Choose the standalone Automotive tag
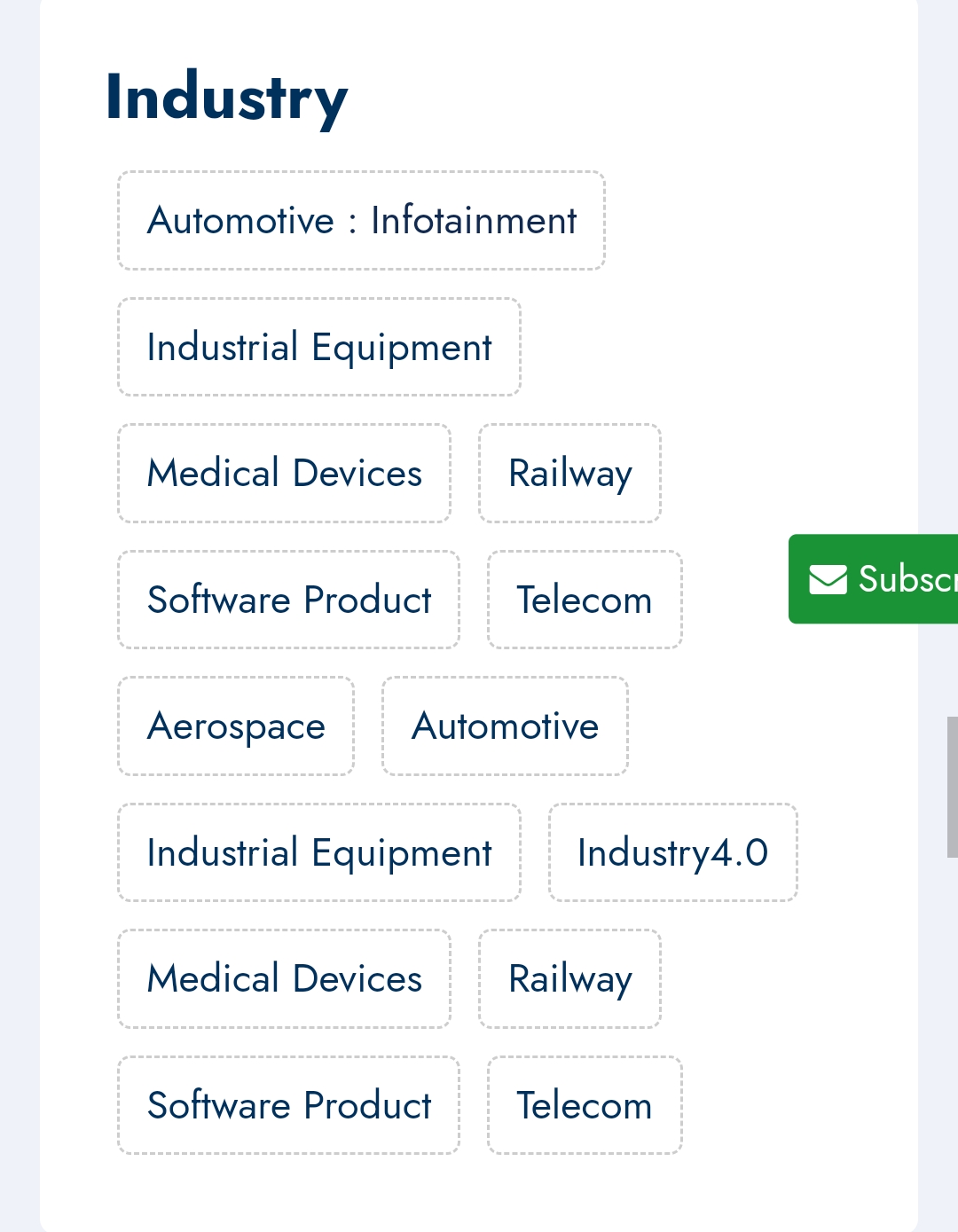This screenshot has height=1232, width=958. (505, 726)
